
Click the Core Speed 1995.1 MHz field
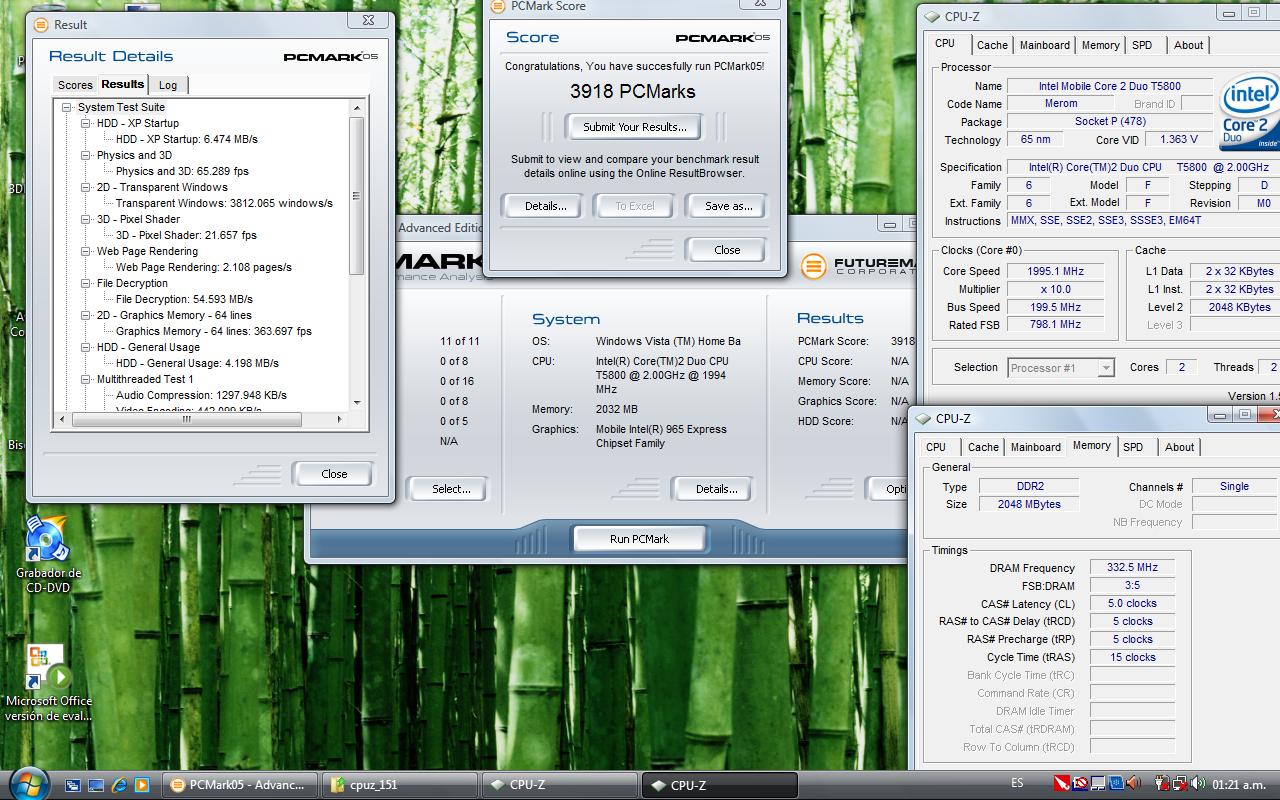tap(1054, 271)
